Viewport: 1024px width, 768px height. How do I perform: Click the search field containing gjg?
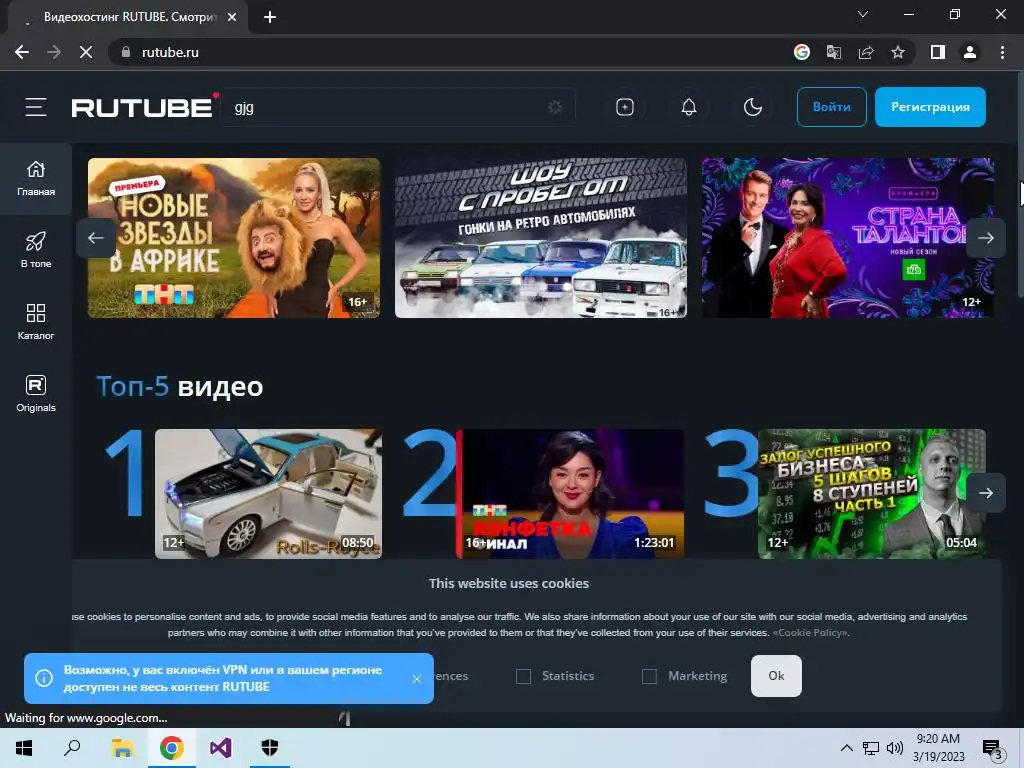coord(398,107)
